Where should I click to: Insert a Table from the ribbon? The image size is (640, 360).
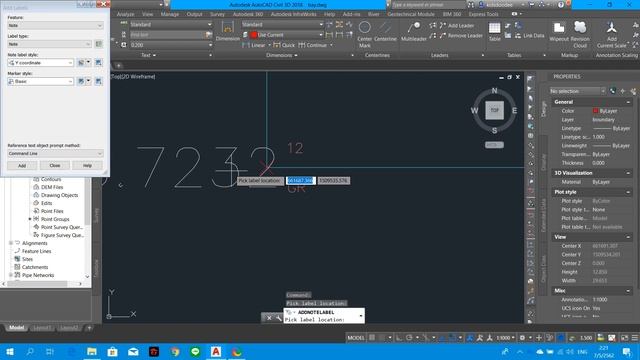pyautogui.click(x=494, y=31)
